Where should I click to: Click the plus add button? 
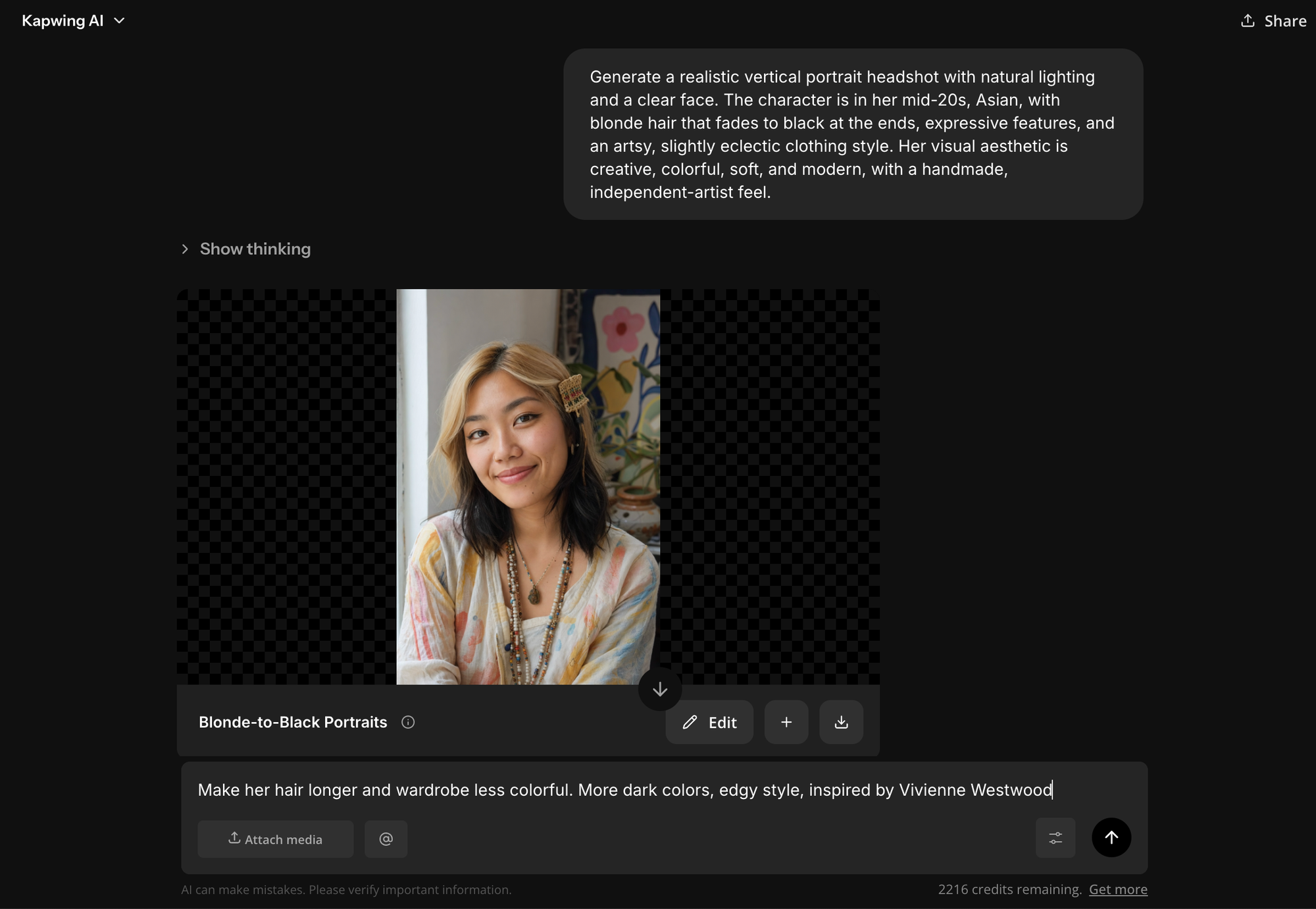pos(786,722)
